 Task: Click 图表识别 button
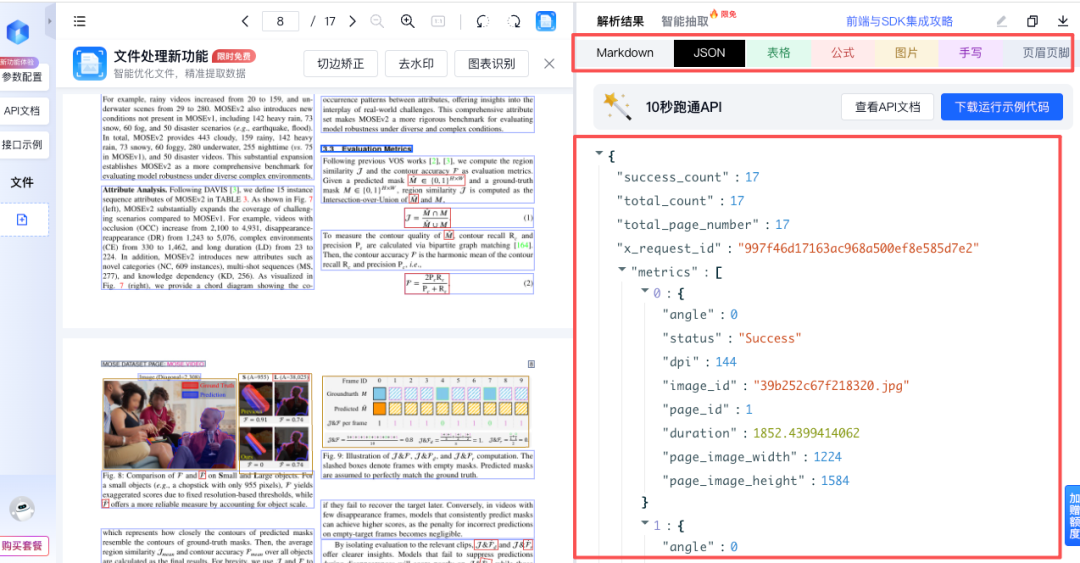pos(491,63)
